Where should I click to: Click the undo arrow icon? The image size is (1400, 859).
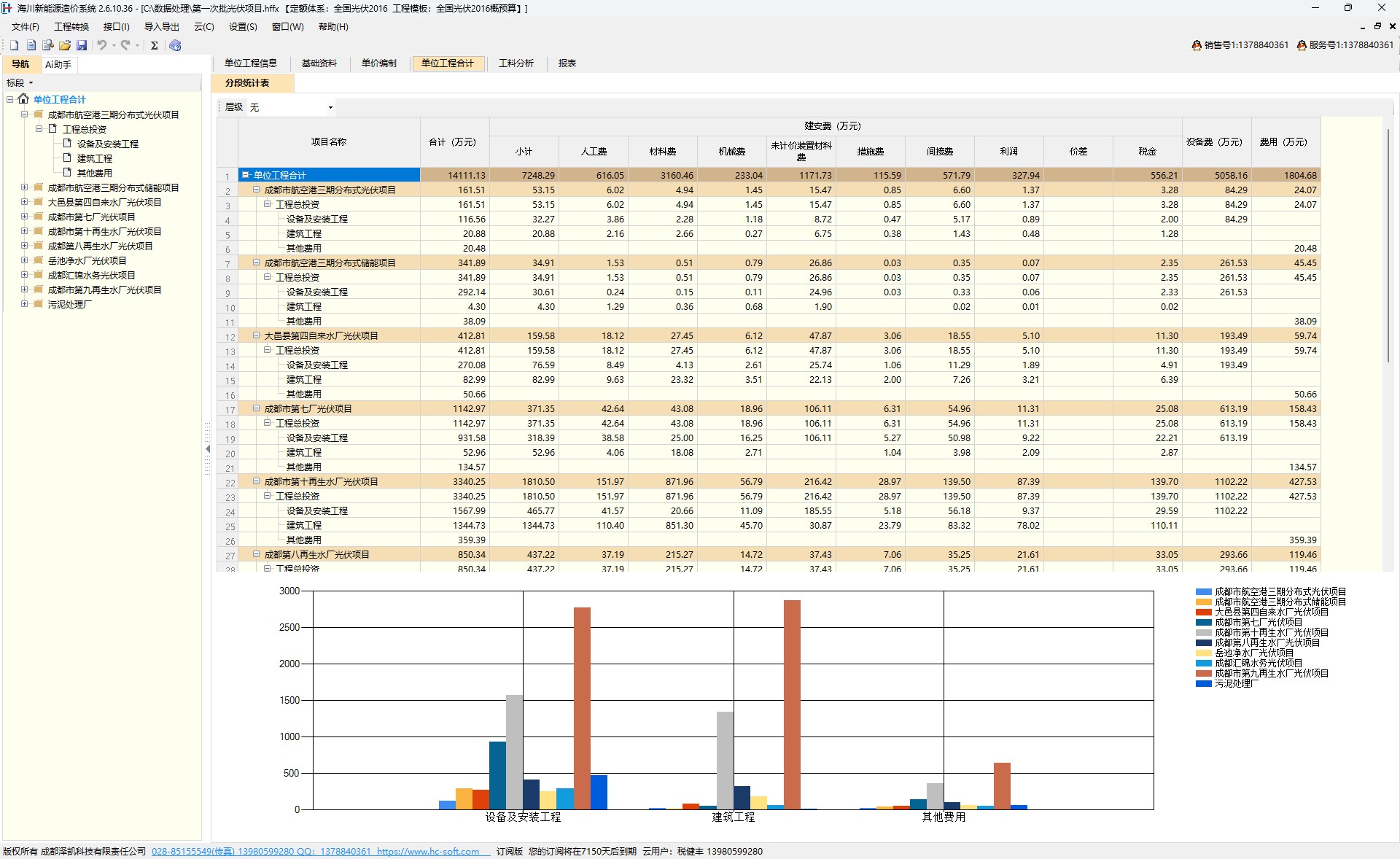coord(102,45)
